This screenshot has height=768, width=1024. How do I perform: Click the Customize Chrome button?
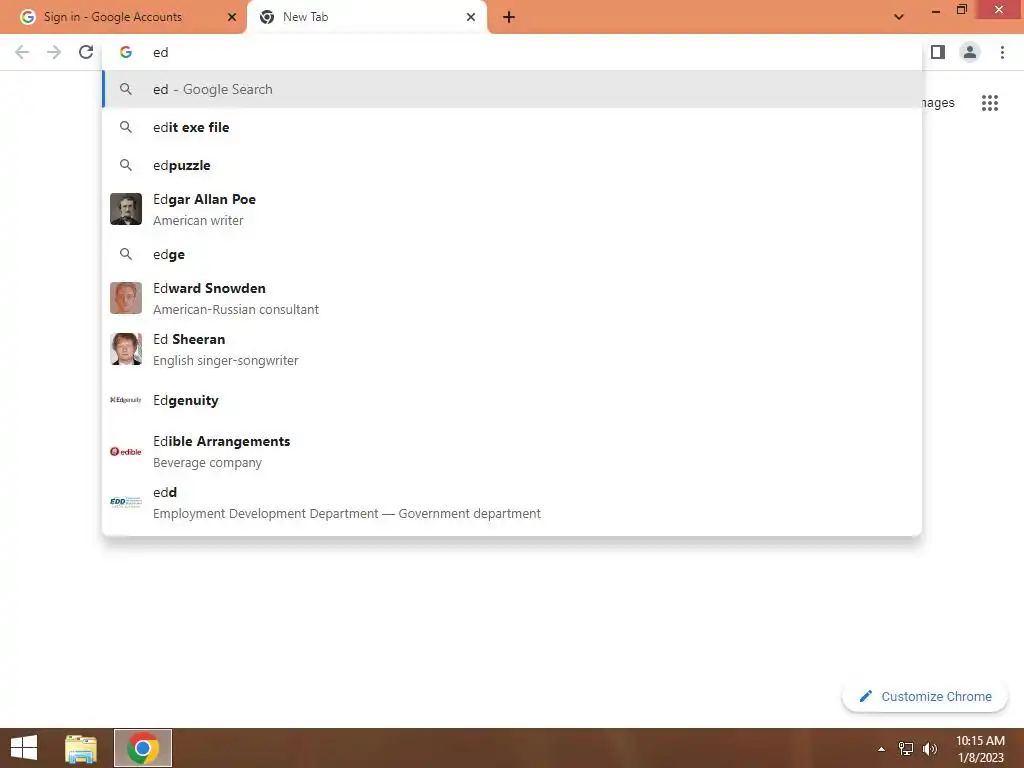coord(925,697)
